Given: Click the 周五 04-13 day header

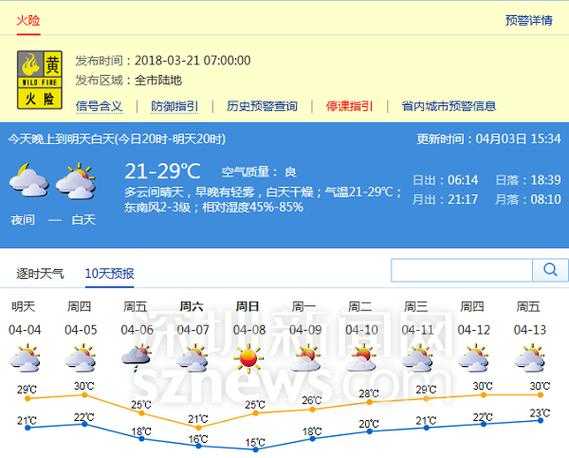Looking at the screenshot, I should [530, 318].
